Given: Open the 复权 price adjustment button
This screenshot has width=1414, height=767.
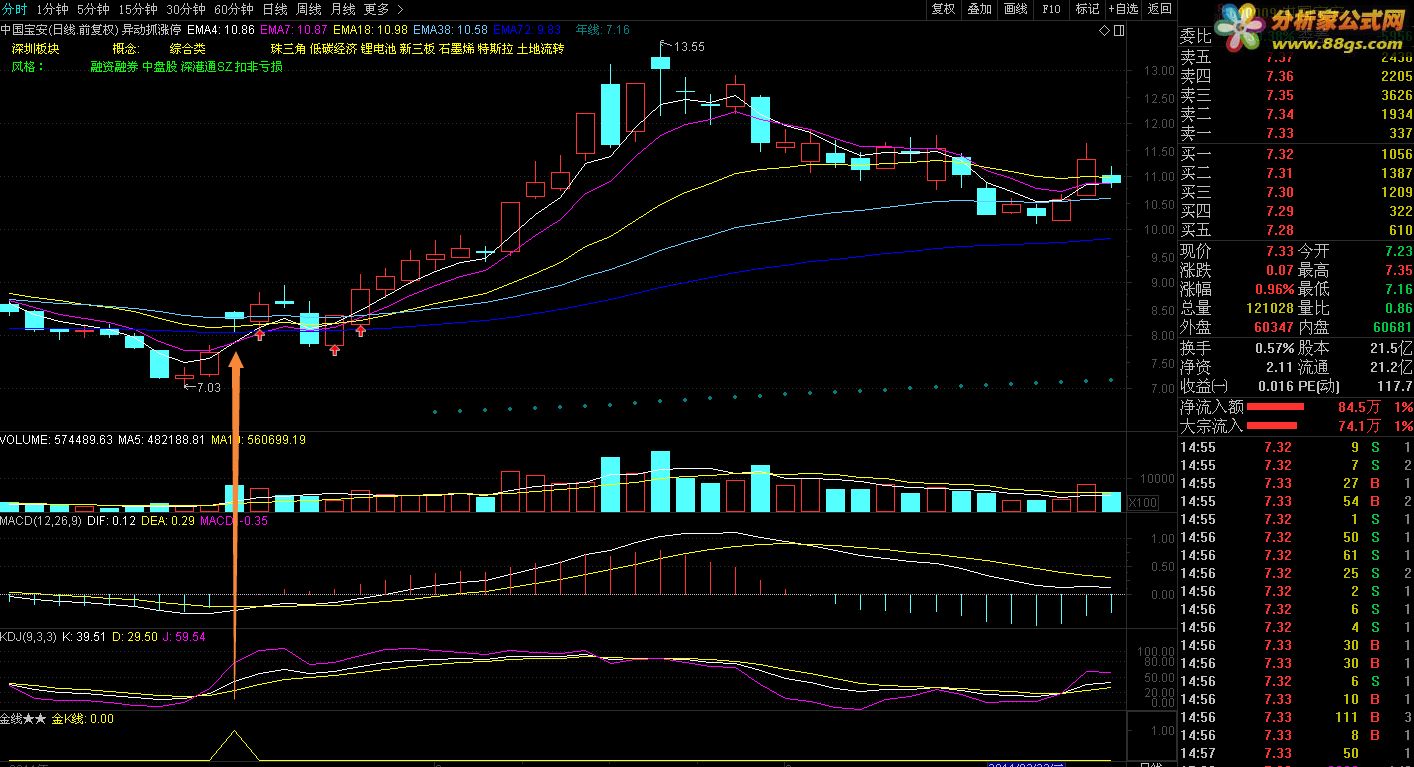Looking at the screenshot, I should click(x=943, y=9).
